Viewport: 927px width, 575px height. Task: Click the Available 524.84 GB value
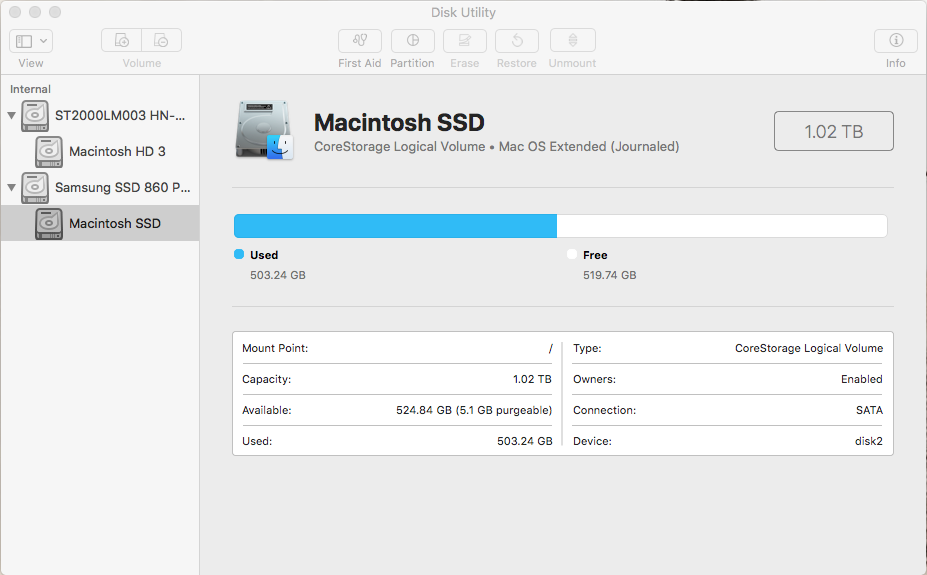point(474,410)
